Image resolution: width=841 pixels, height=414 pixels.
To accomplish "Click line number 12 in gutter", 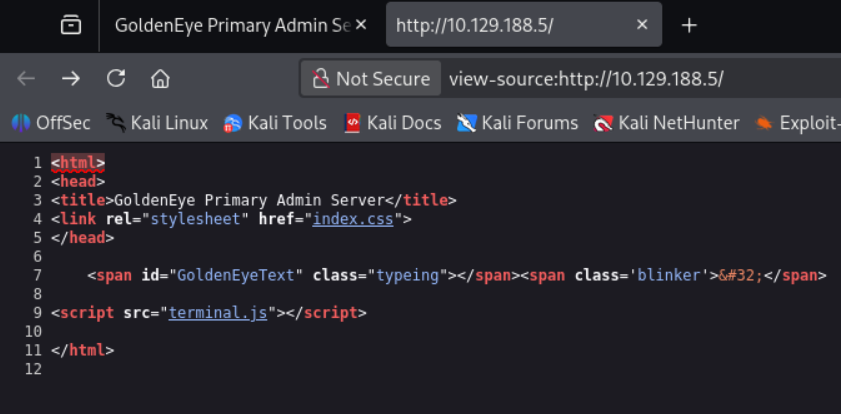I will click(33, 369).
